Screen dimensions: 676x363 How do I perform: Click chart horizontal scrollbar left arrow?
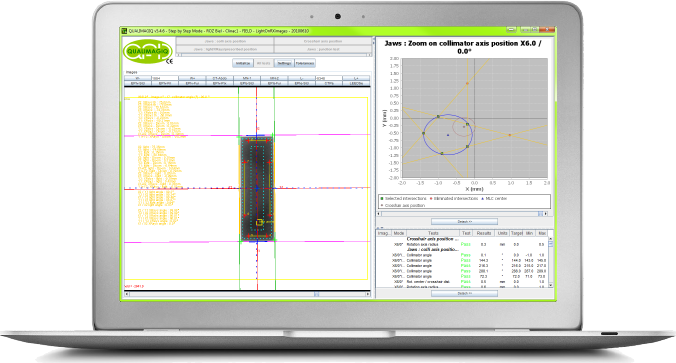coord(379,214)
